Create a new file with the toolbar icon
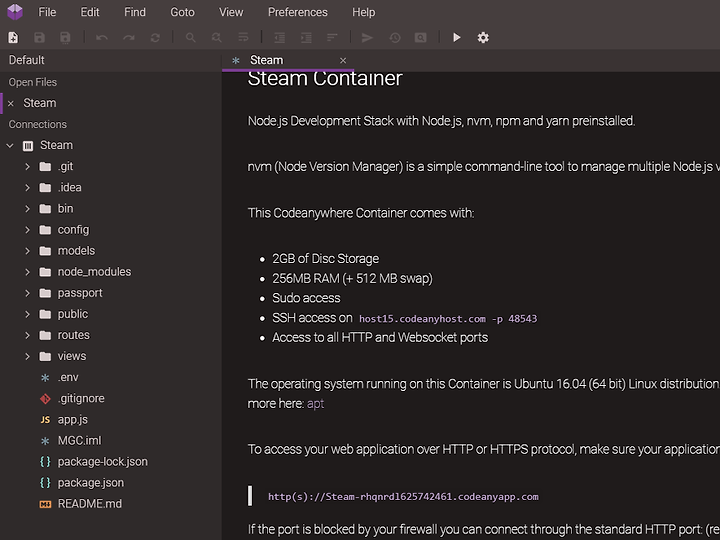The width and height of the screenshot is (720, 540). [x=13, y=38]
